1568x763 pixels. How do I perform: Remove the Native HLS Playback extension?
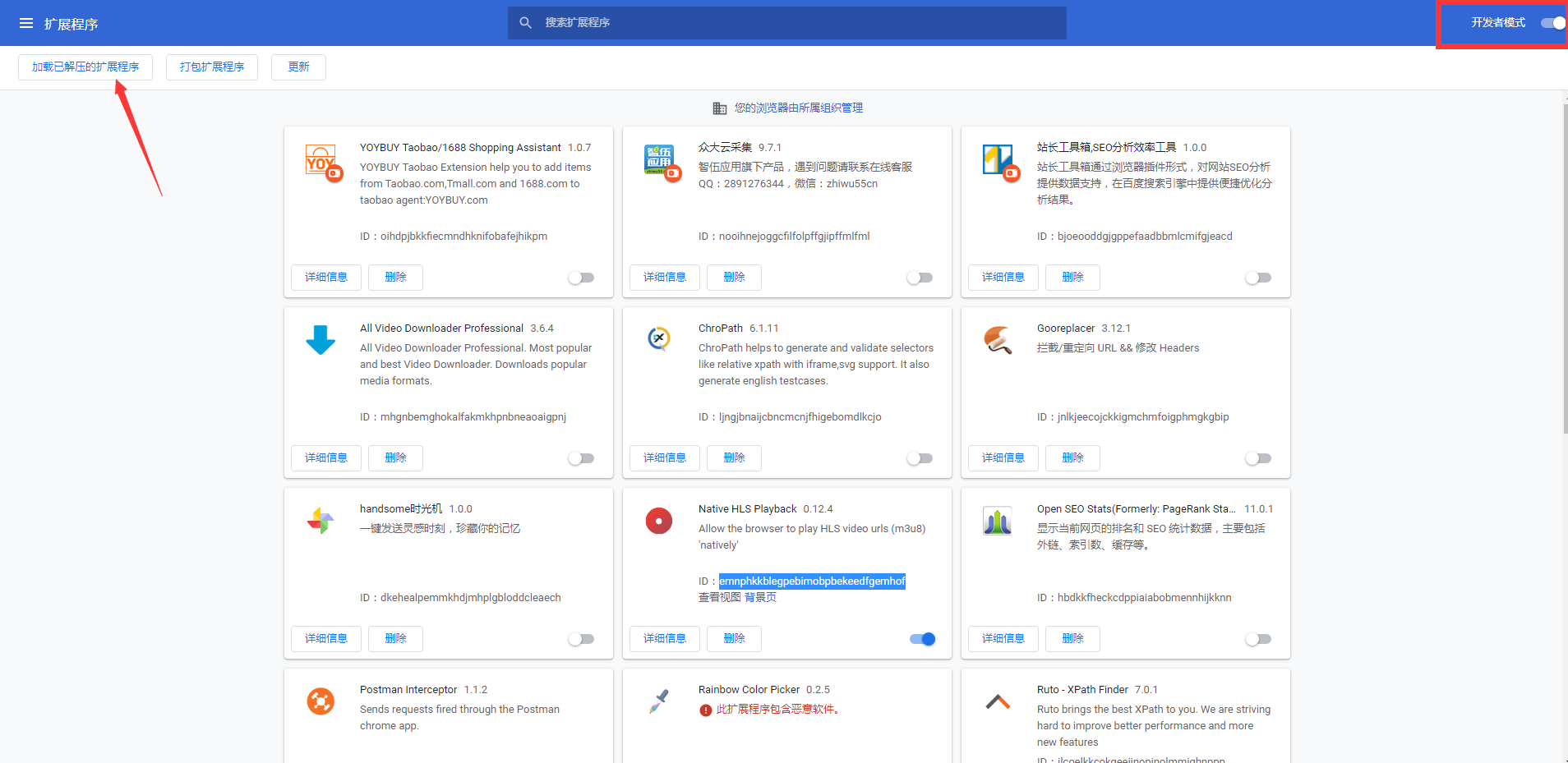[734, 639]
